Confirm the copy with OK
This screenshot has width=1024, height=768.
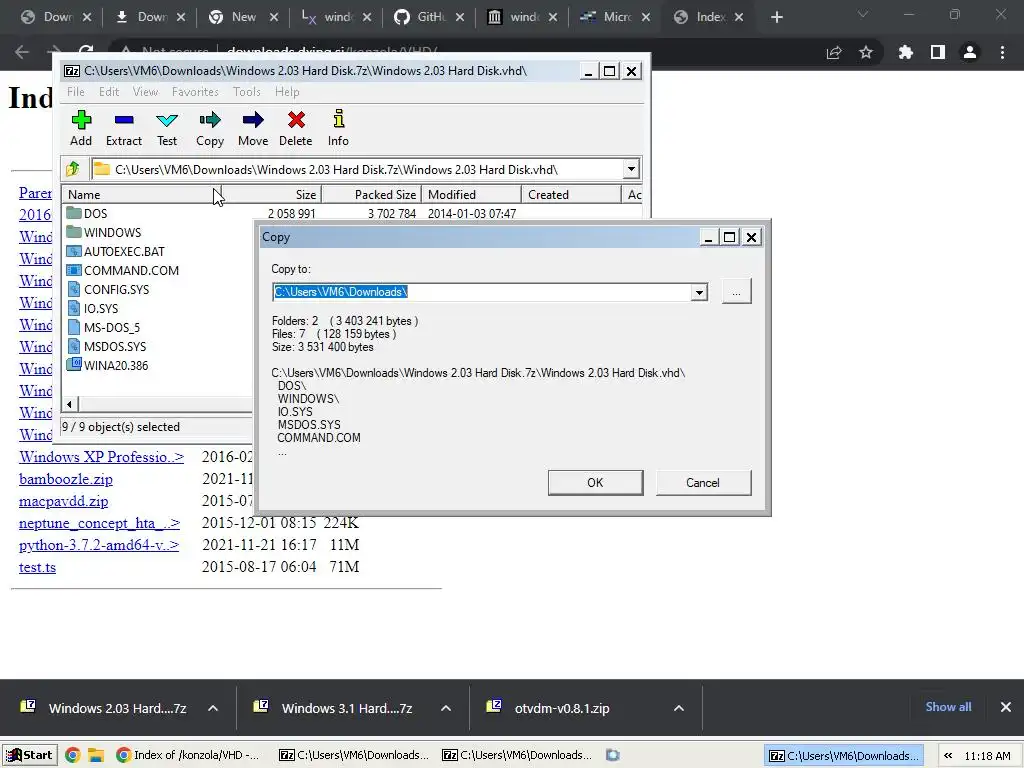point(595,483)
